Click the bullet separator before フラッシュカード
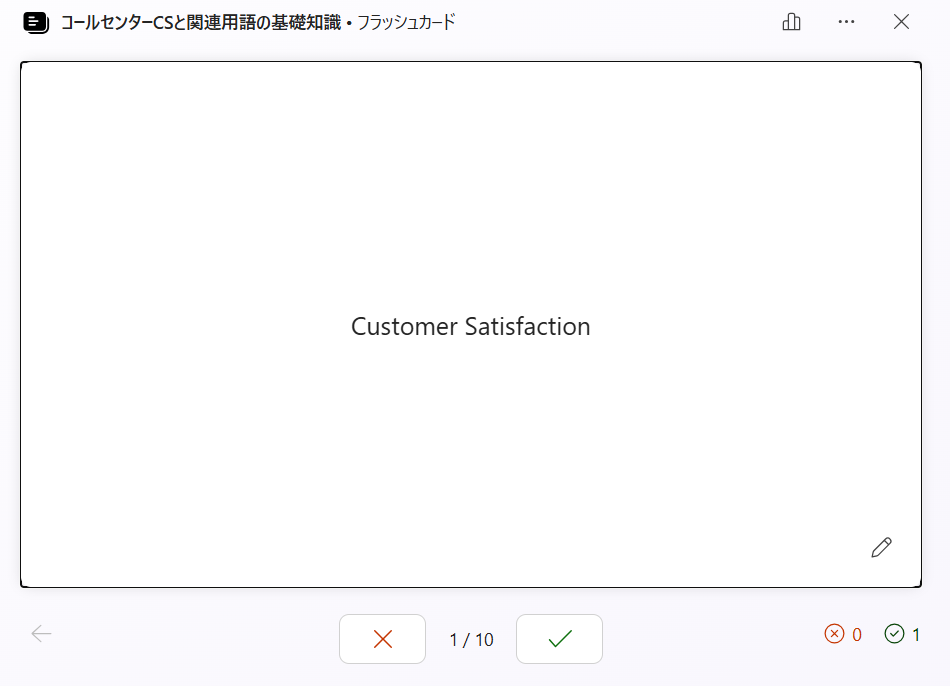The width and height of the screenshot is (950, 686). 348,22
